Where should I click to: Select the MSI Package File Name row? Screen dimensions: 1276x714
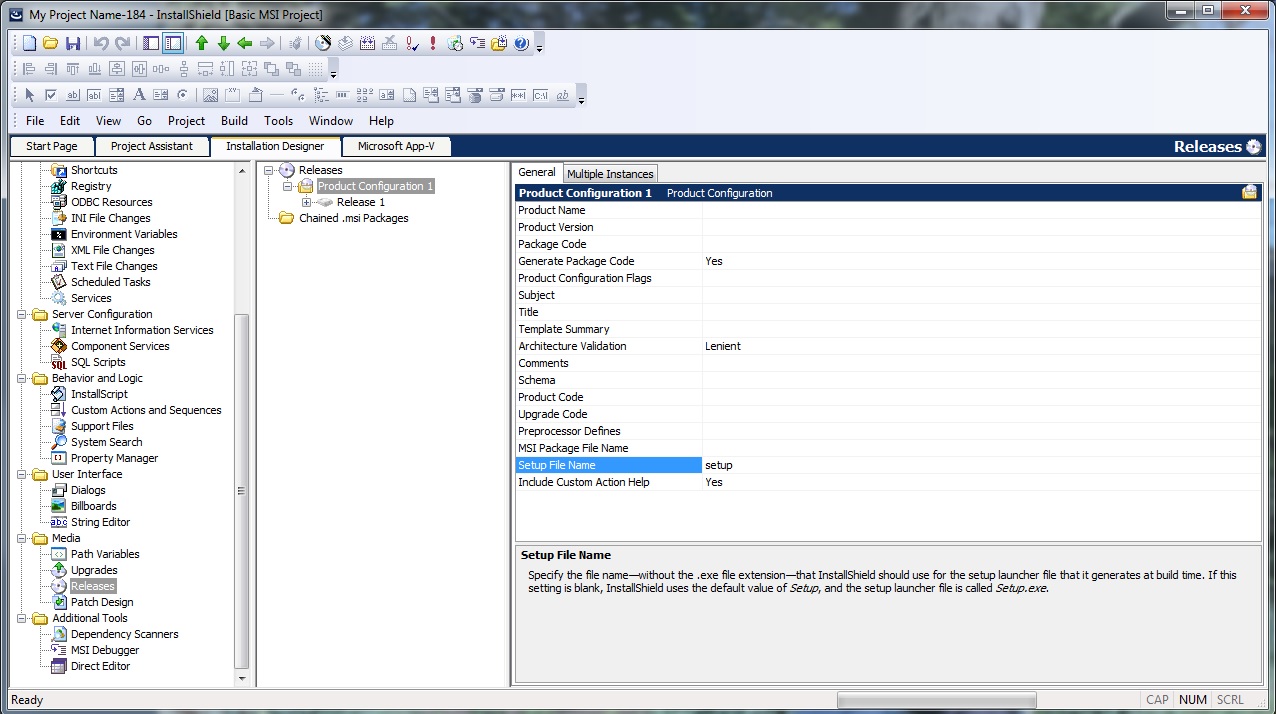888,448
